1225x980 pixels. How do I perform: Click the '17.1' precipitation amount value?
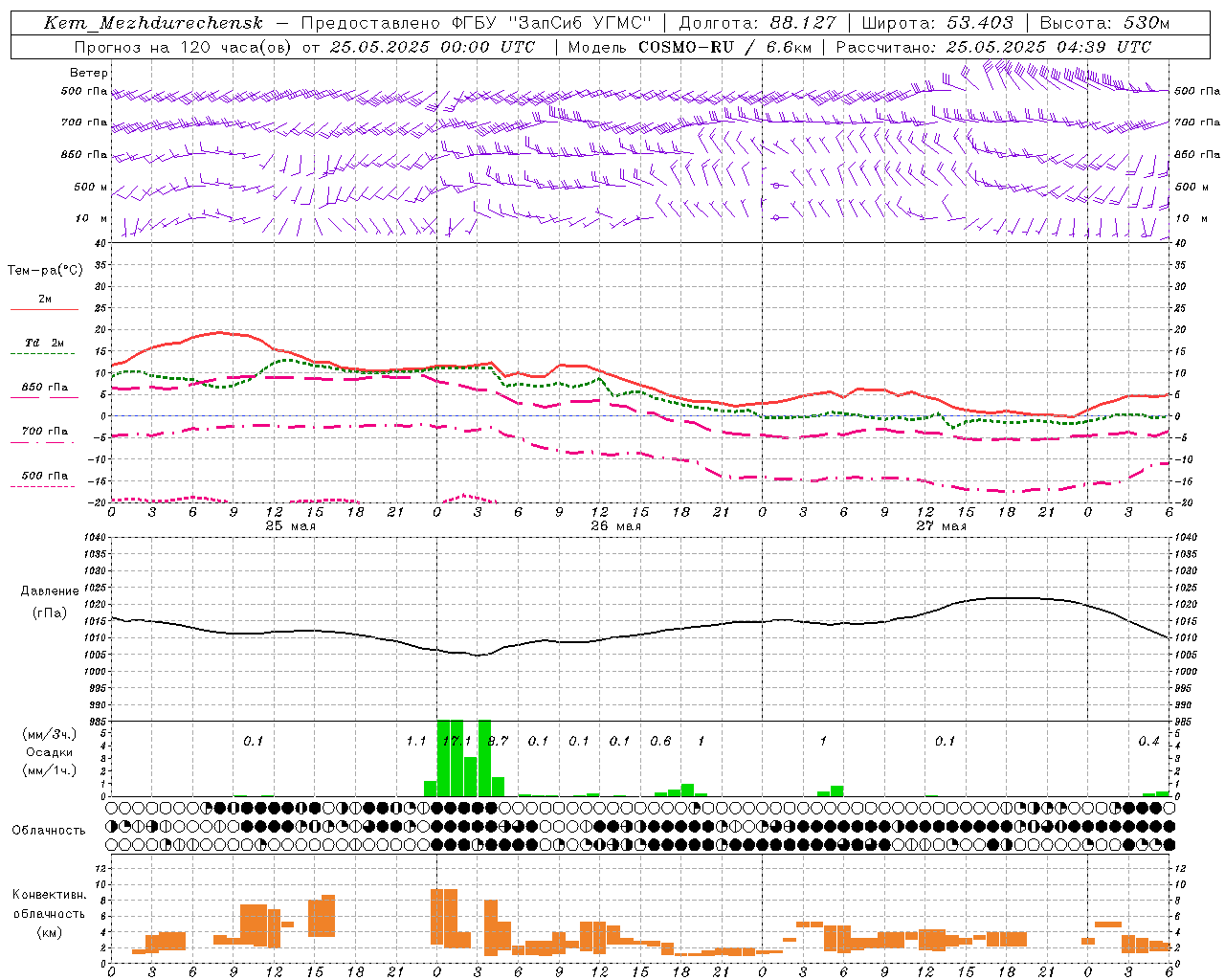point(457,742)
